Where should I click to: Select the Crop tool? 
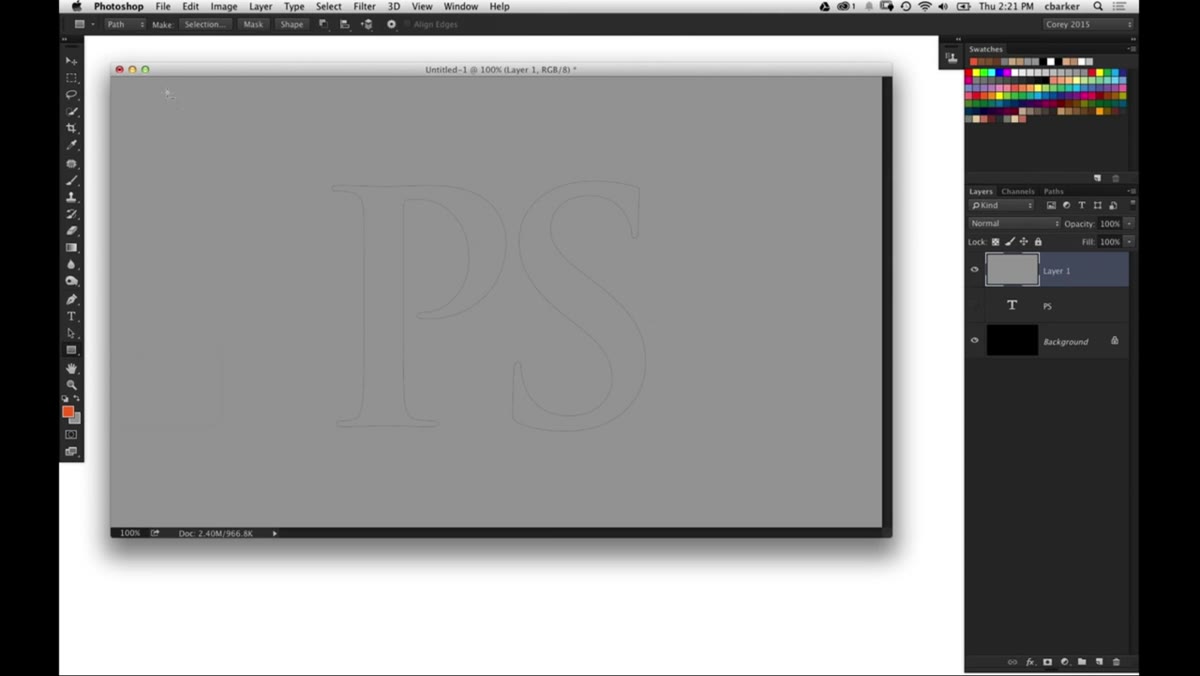[x=71, y=128]
